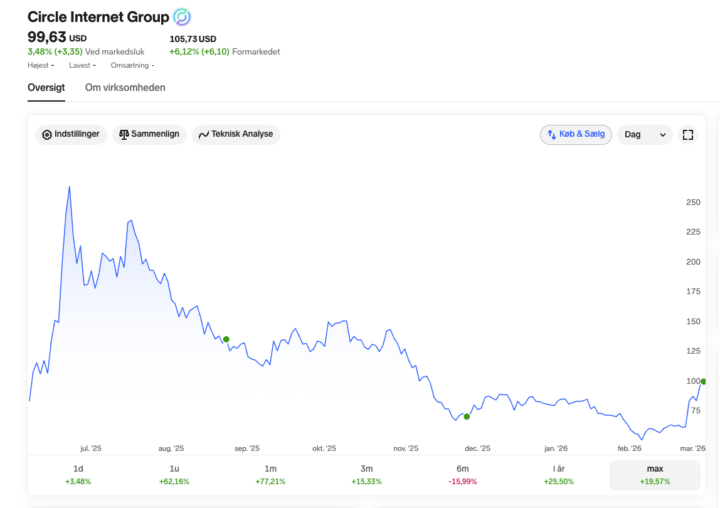Screen dimensions: 720x508
Task: Click the 99,63 USD price text
Action: click(x=57, y=37)
